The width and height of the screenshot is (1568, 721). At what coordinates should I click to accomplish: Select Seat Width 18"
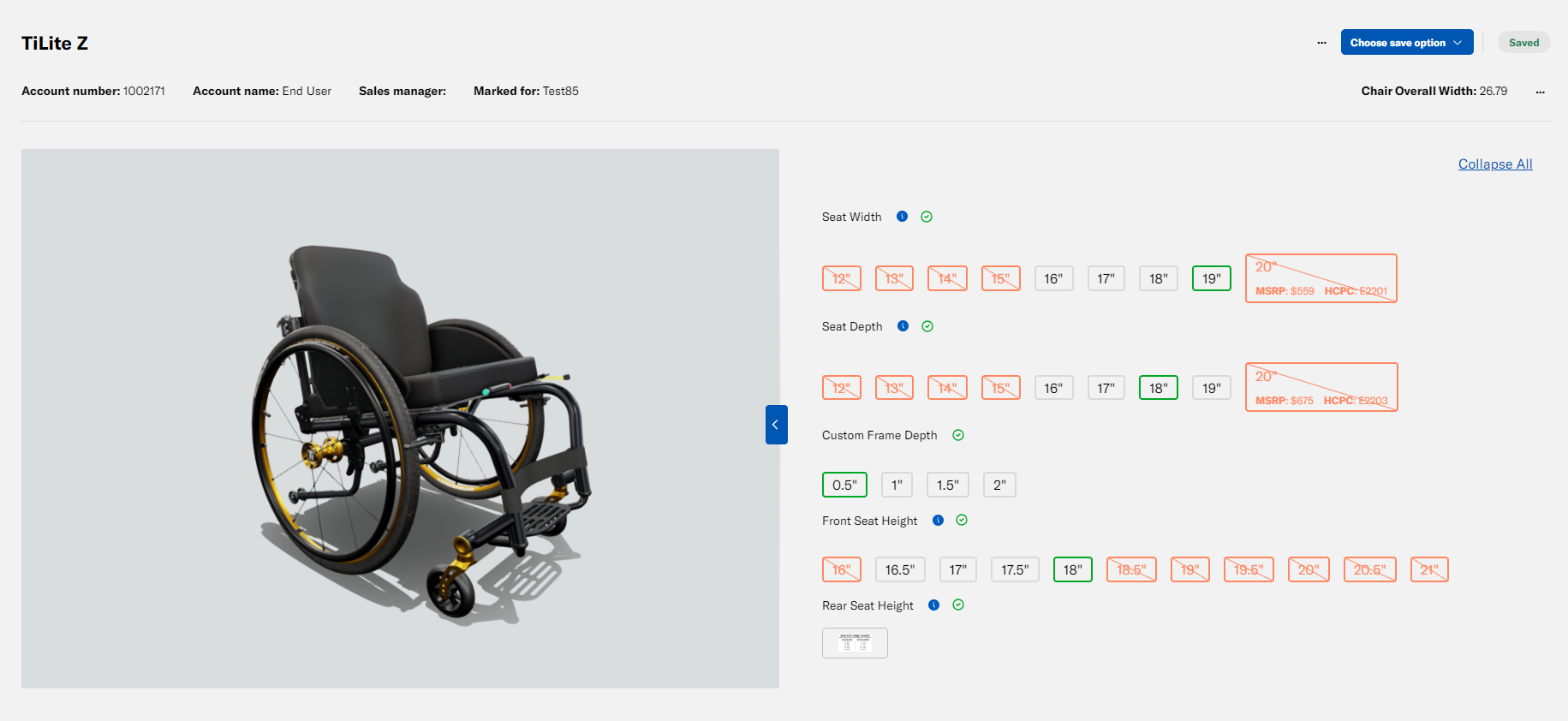pyautogui.click(x=1159, y=278)
